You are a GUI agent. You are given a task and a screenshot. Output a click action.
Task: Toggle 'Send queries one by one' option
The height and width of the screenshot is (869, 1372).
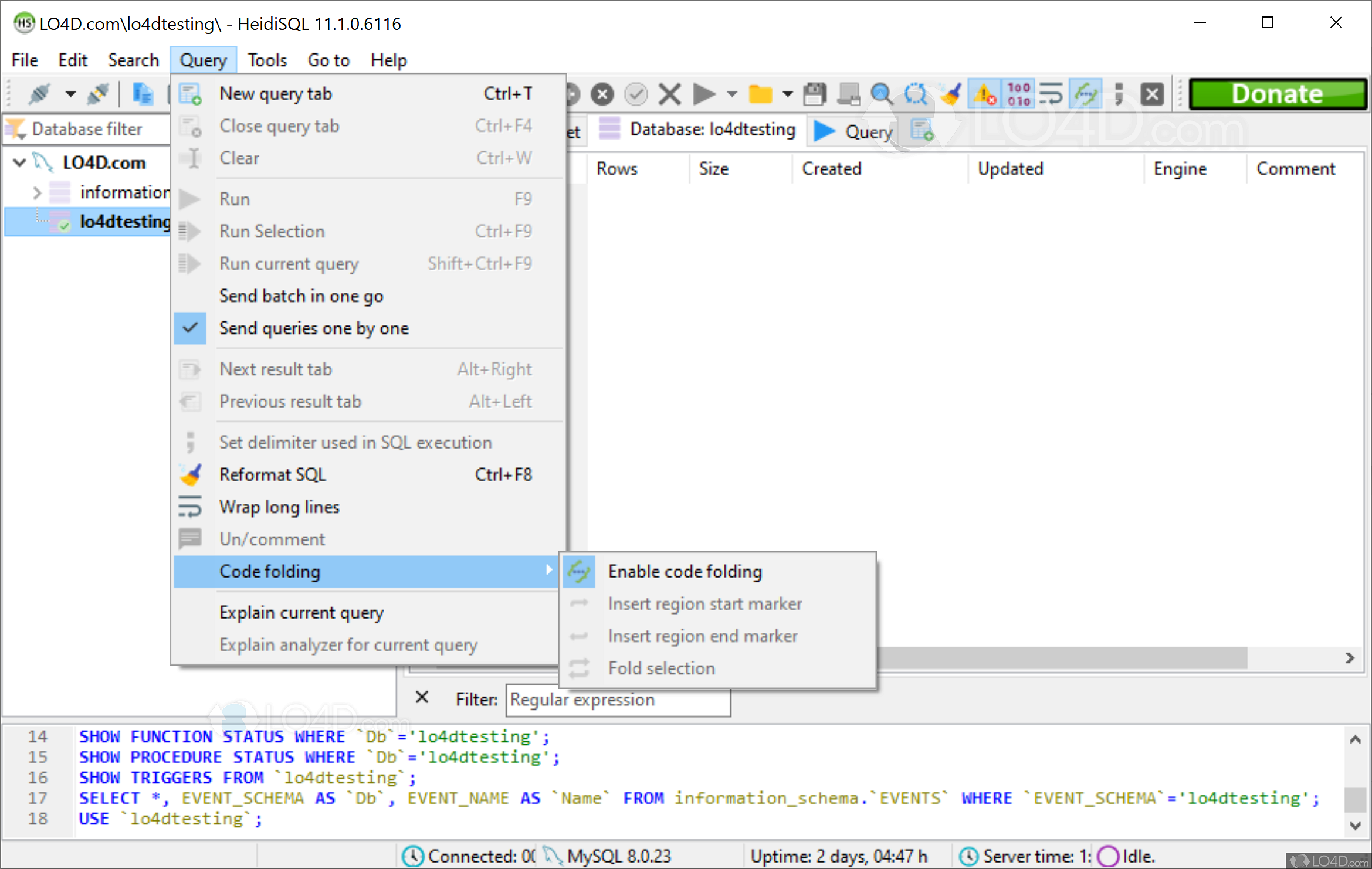point(314,328)
